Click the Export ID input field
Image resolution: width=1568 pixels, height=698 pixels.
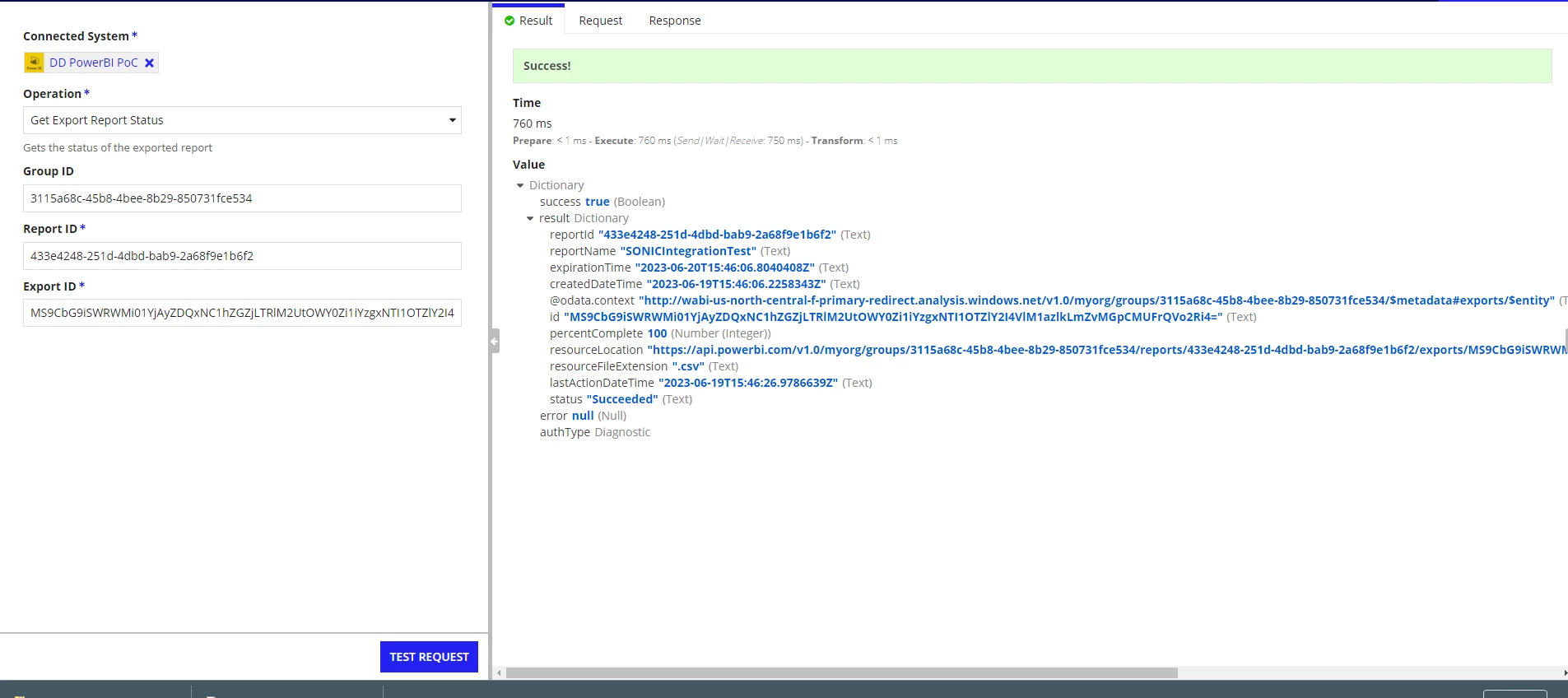242,313
